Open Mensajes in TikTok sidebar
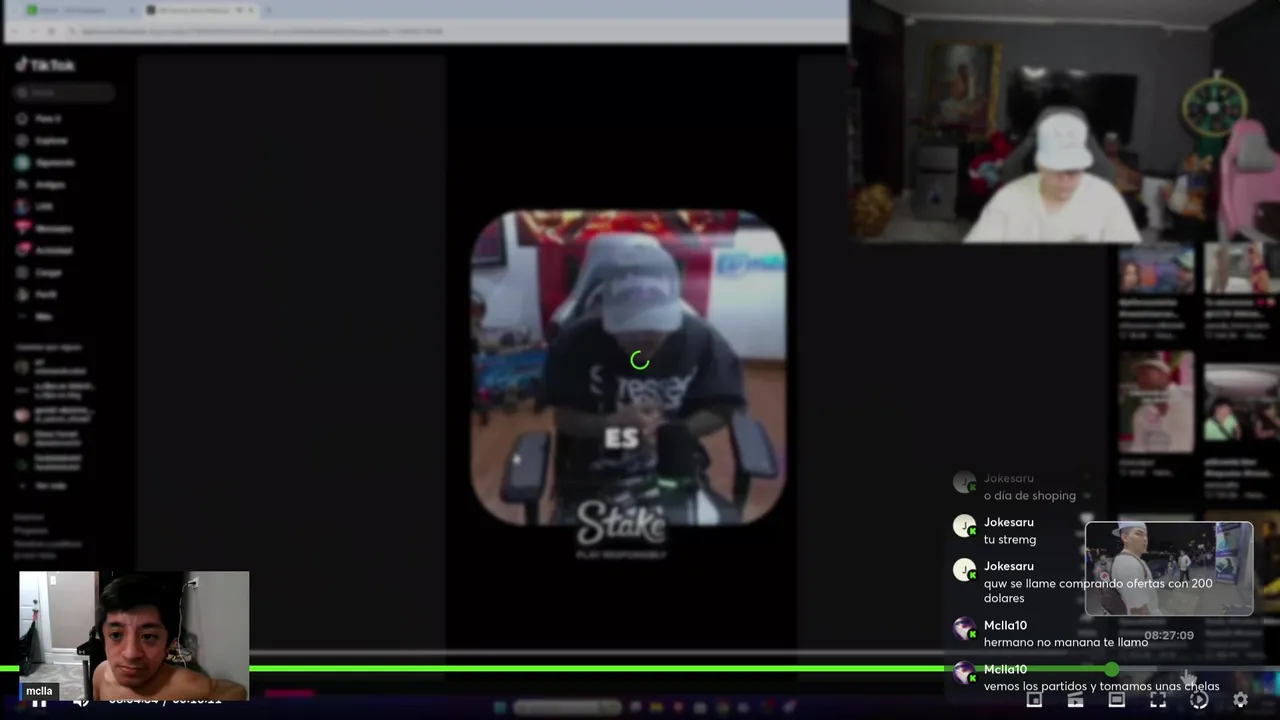 click(45, 228)
